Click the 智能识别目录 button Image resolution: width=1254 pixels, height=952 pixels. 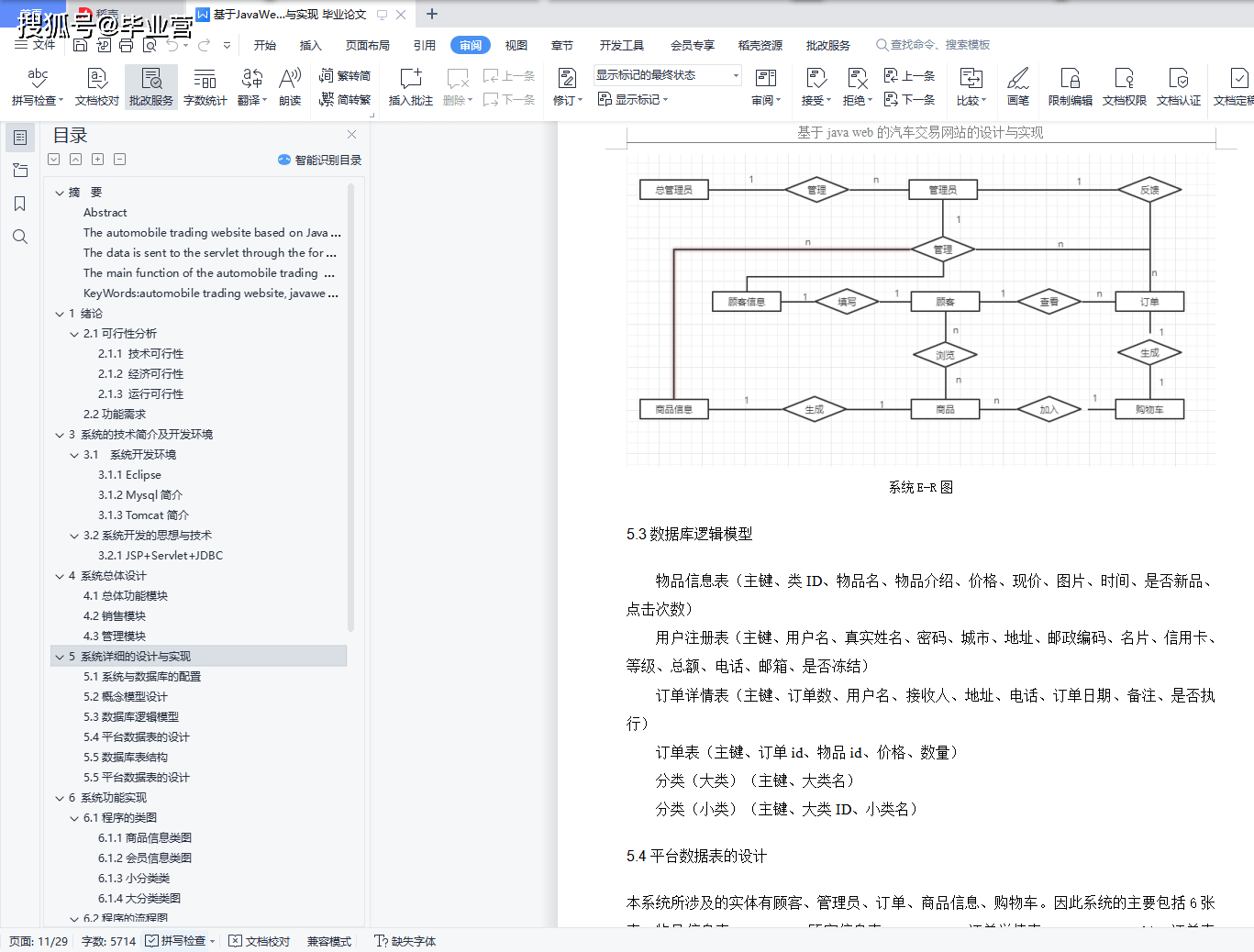click(x=320, y=160)
